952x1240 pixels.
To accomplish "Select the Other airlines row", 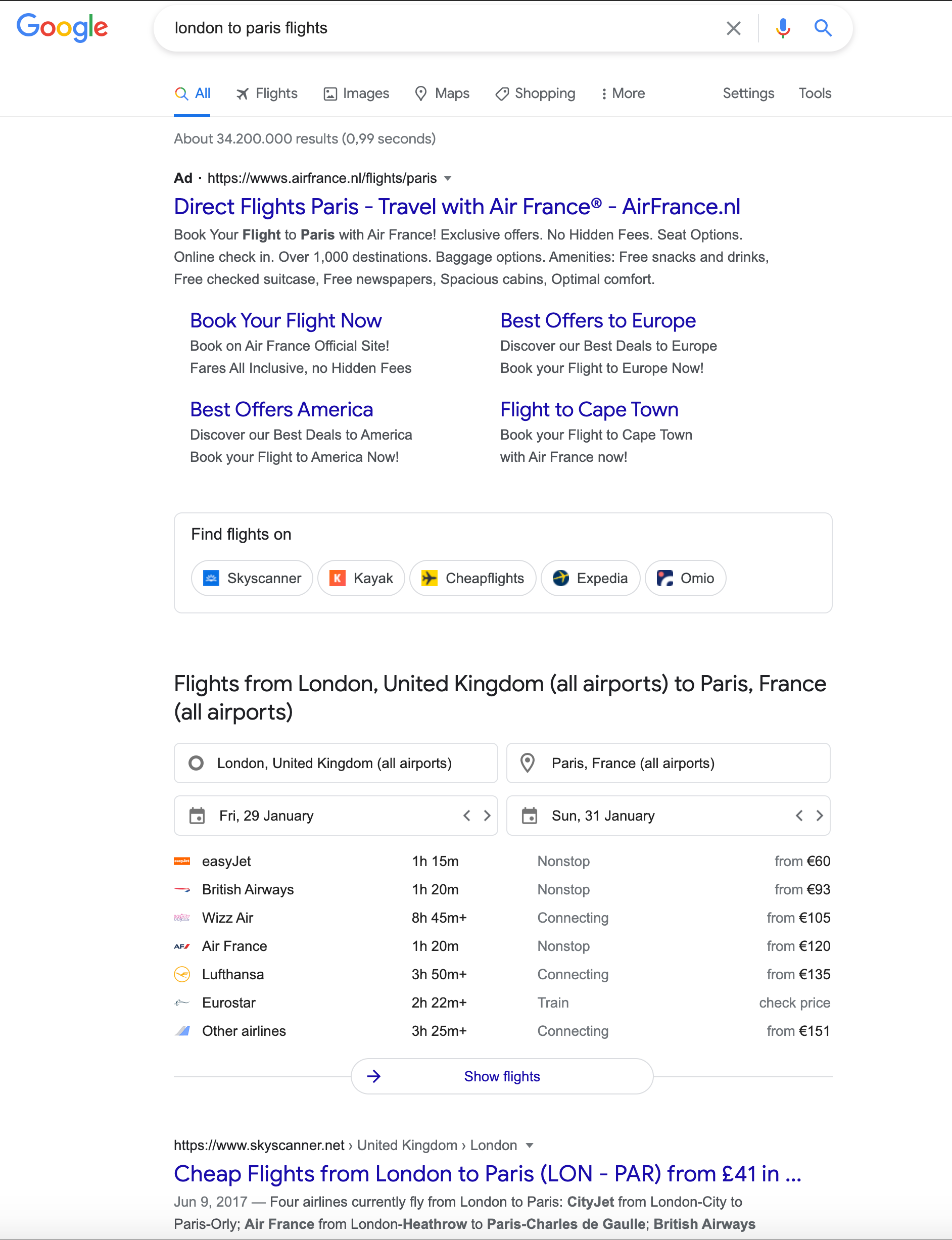I will point(502,1031).
